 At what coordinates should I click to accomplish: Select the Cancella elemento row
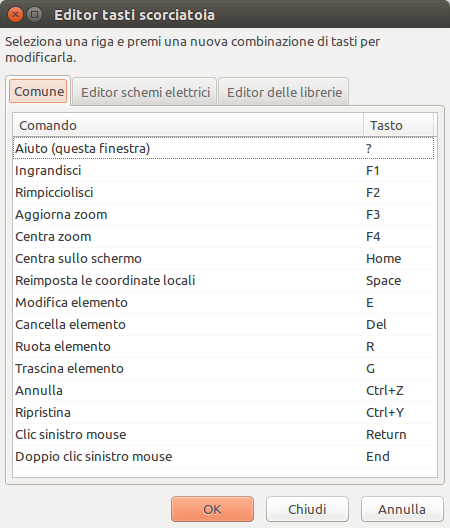coord(224,324)
